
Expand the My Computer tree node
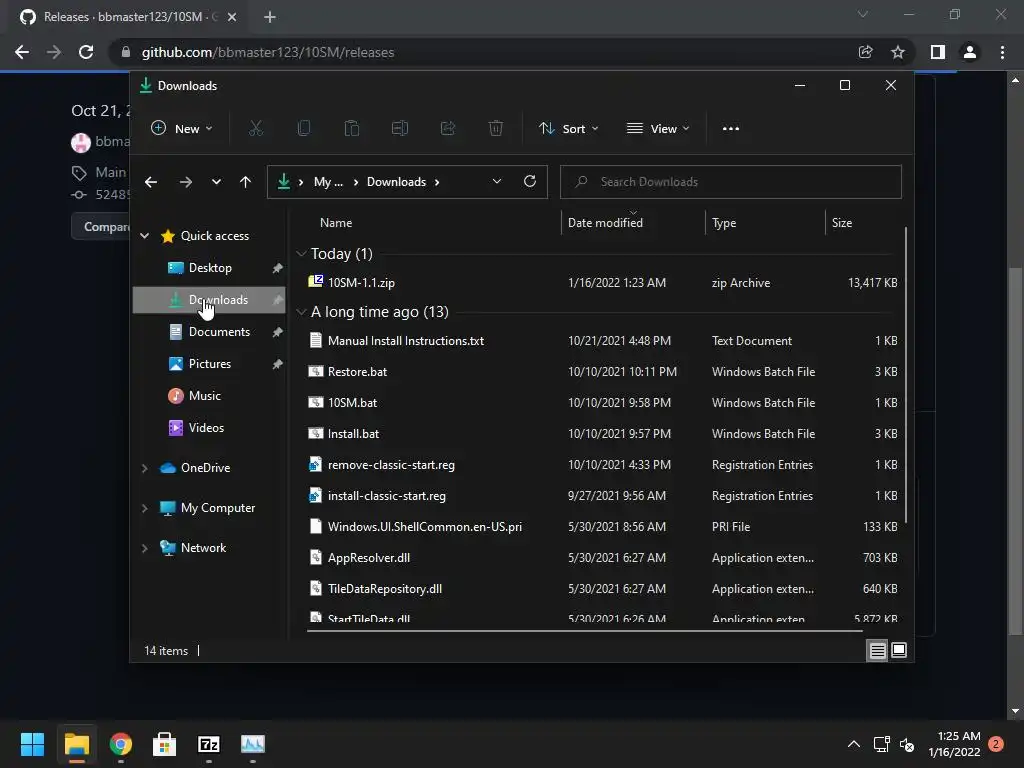145,508
